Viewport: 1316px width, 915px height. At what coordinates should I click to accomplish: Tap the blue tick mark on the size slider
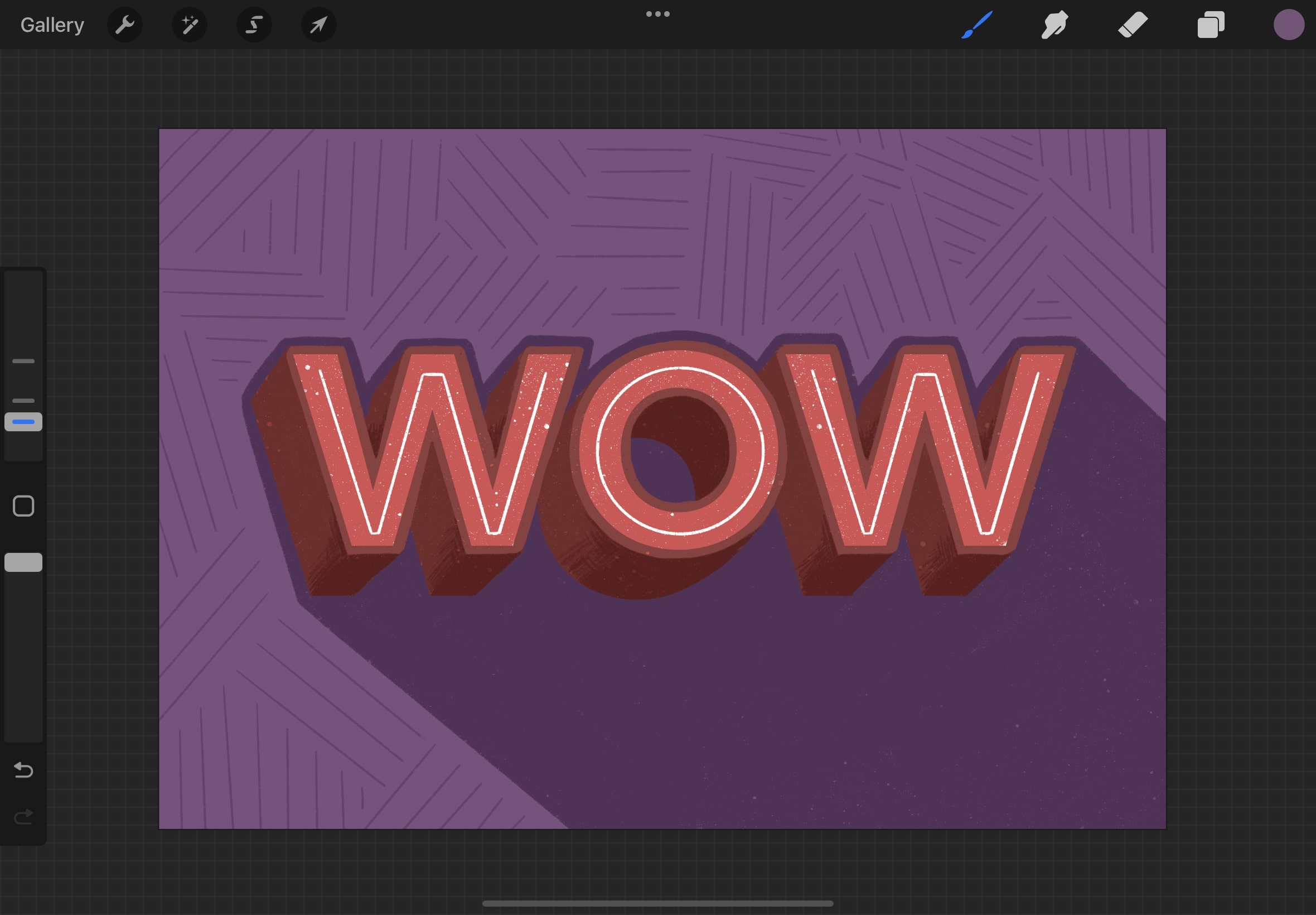23,422
